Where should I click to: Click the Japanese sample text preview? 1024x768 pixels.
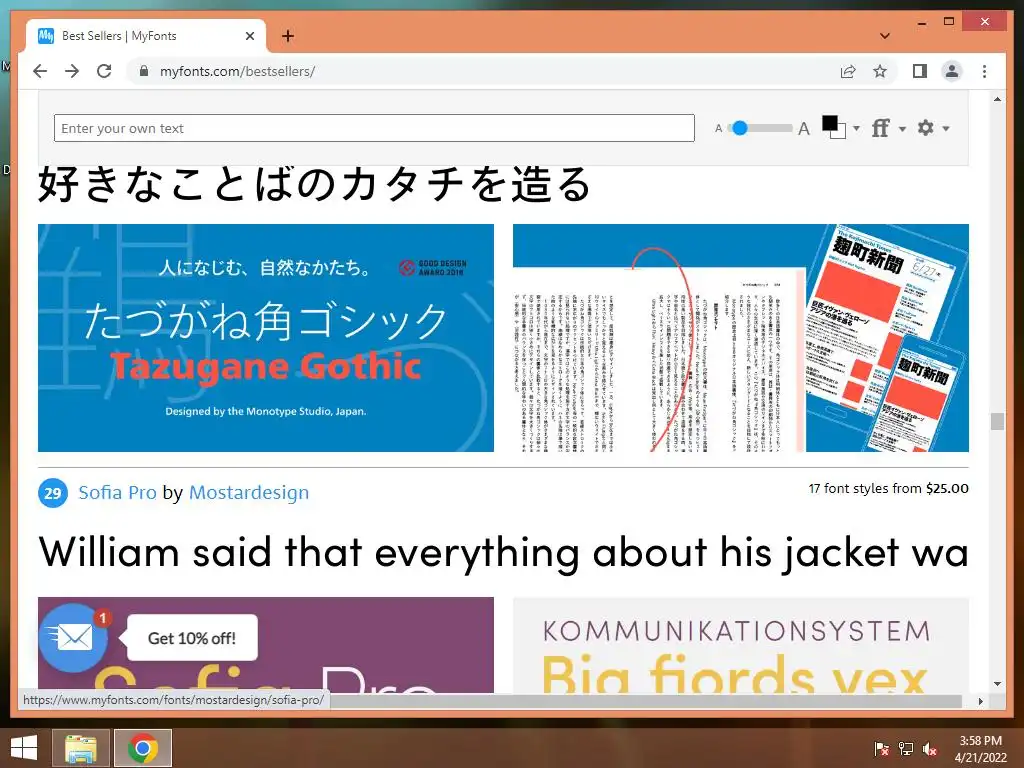(315, 184)
